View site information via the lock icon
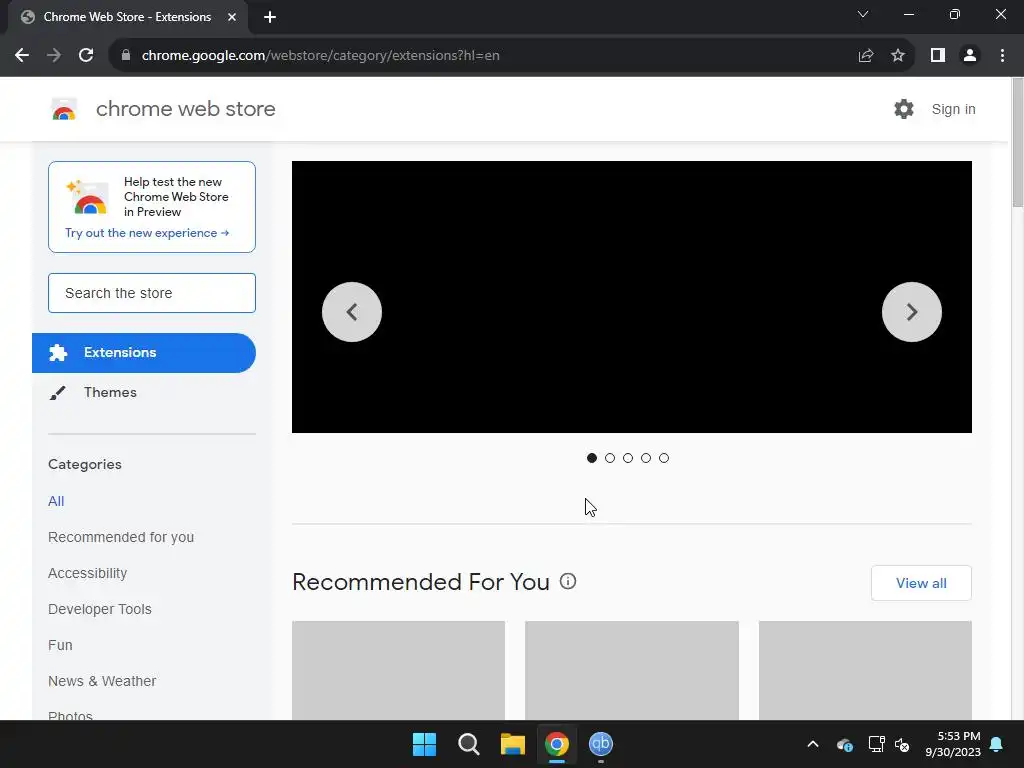The image size is (1024, 768). (126, 56)
